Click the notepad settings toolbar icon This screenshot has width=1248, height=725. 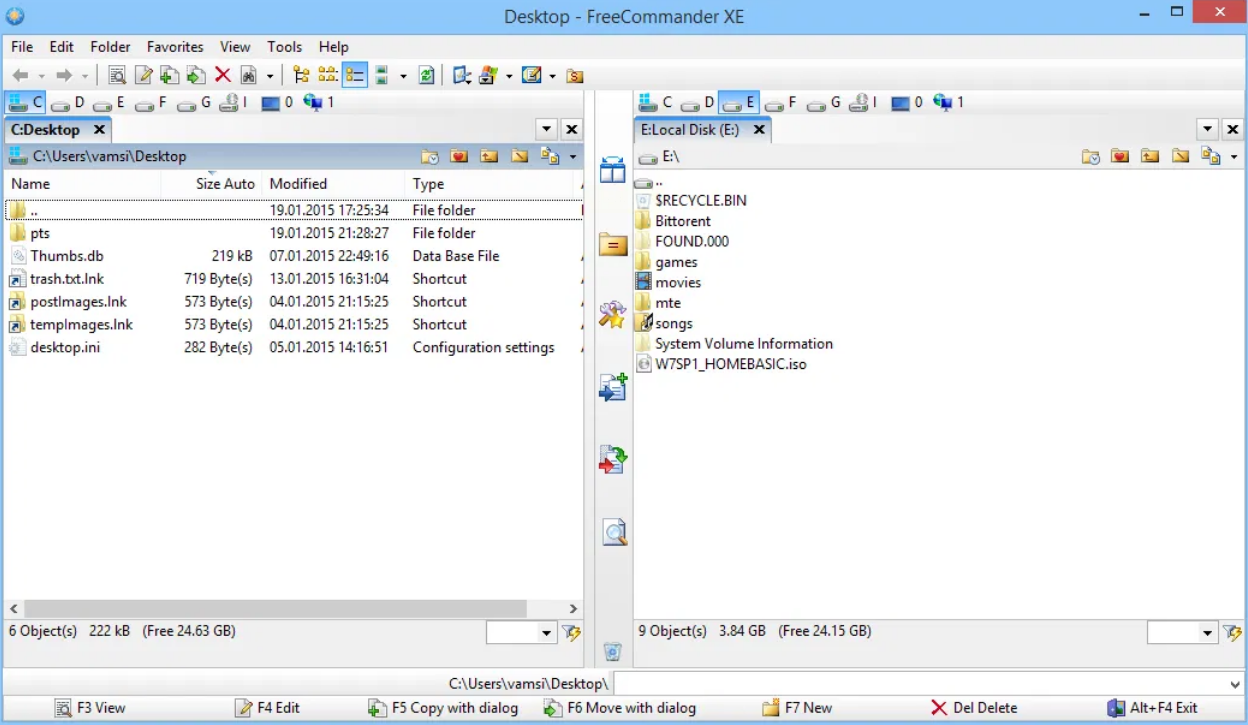(x=532, y=75)
